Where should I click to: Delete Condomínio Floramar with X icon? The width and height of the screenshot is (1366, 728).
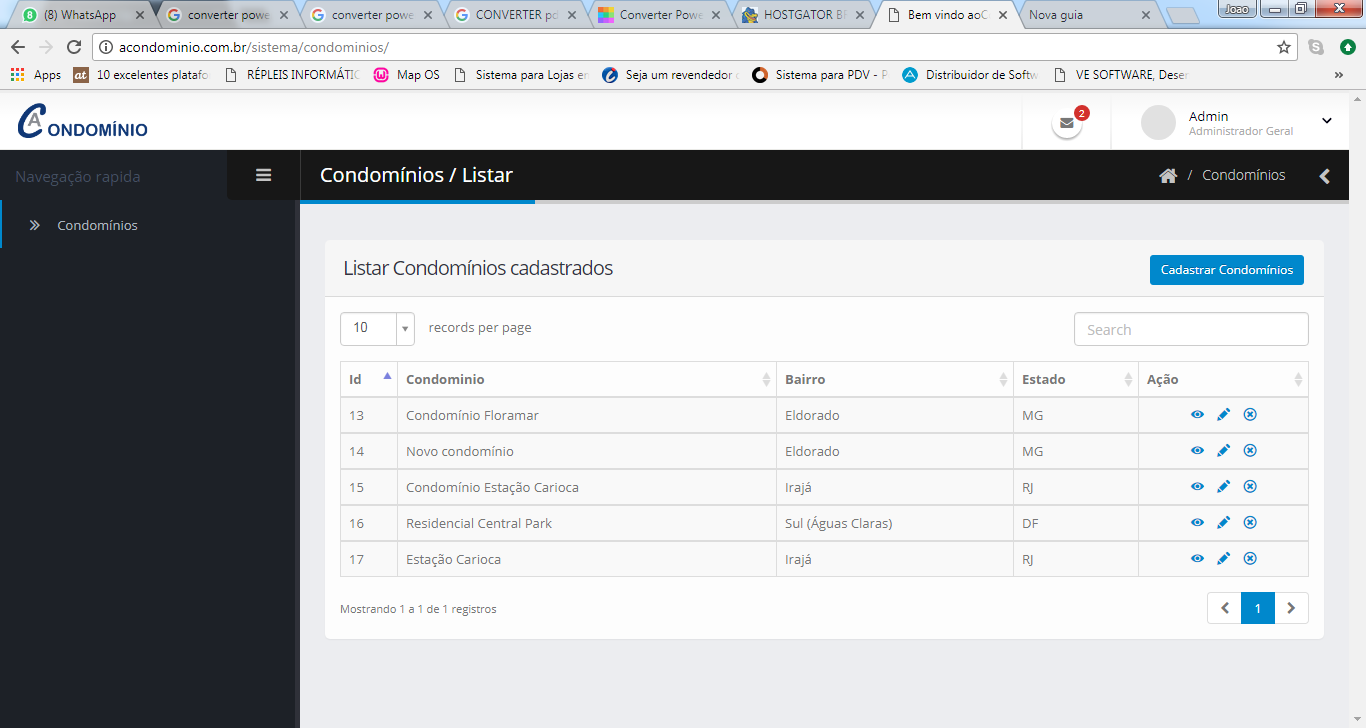[x=1250, y=415]
